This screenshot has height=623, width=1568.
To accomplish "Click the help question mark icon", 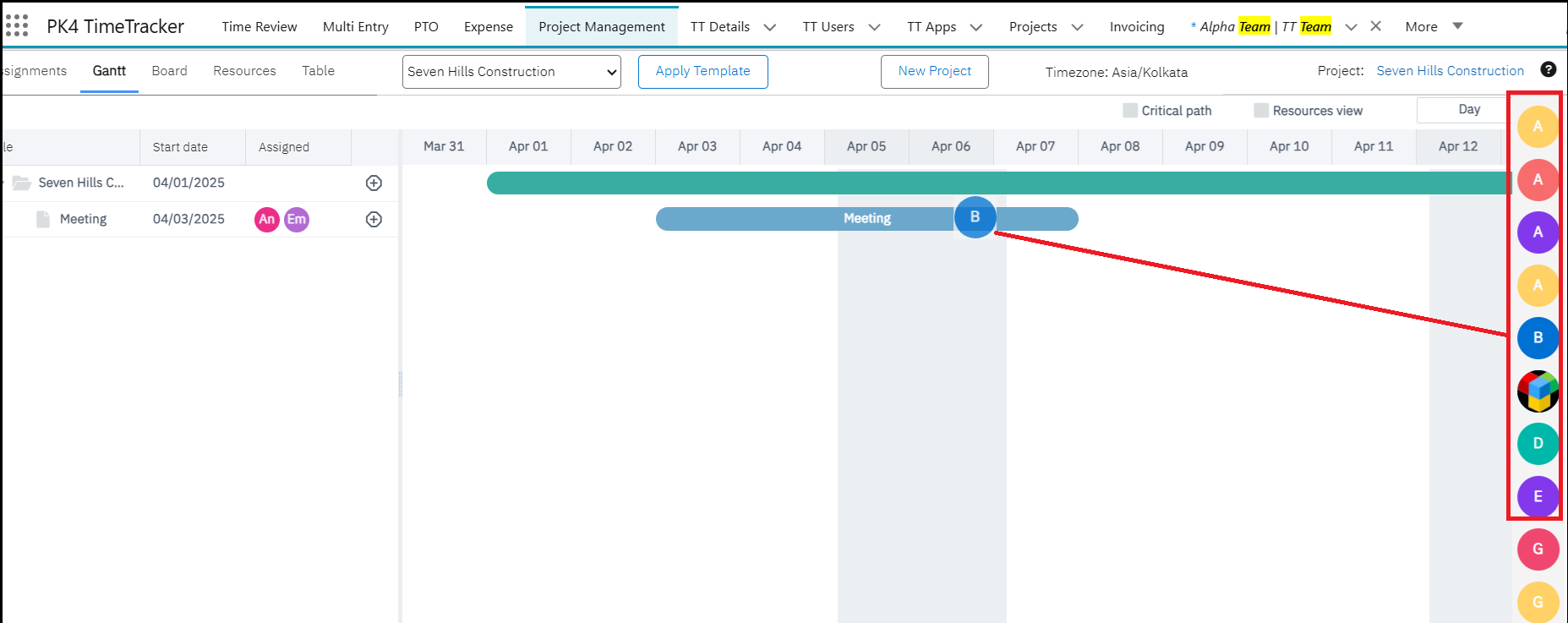I will point(1548,70).
